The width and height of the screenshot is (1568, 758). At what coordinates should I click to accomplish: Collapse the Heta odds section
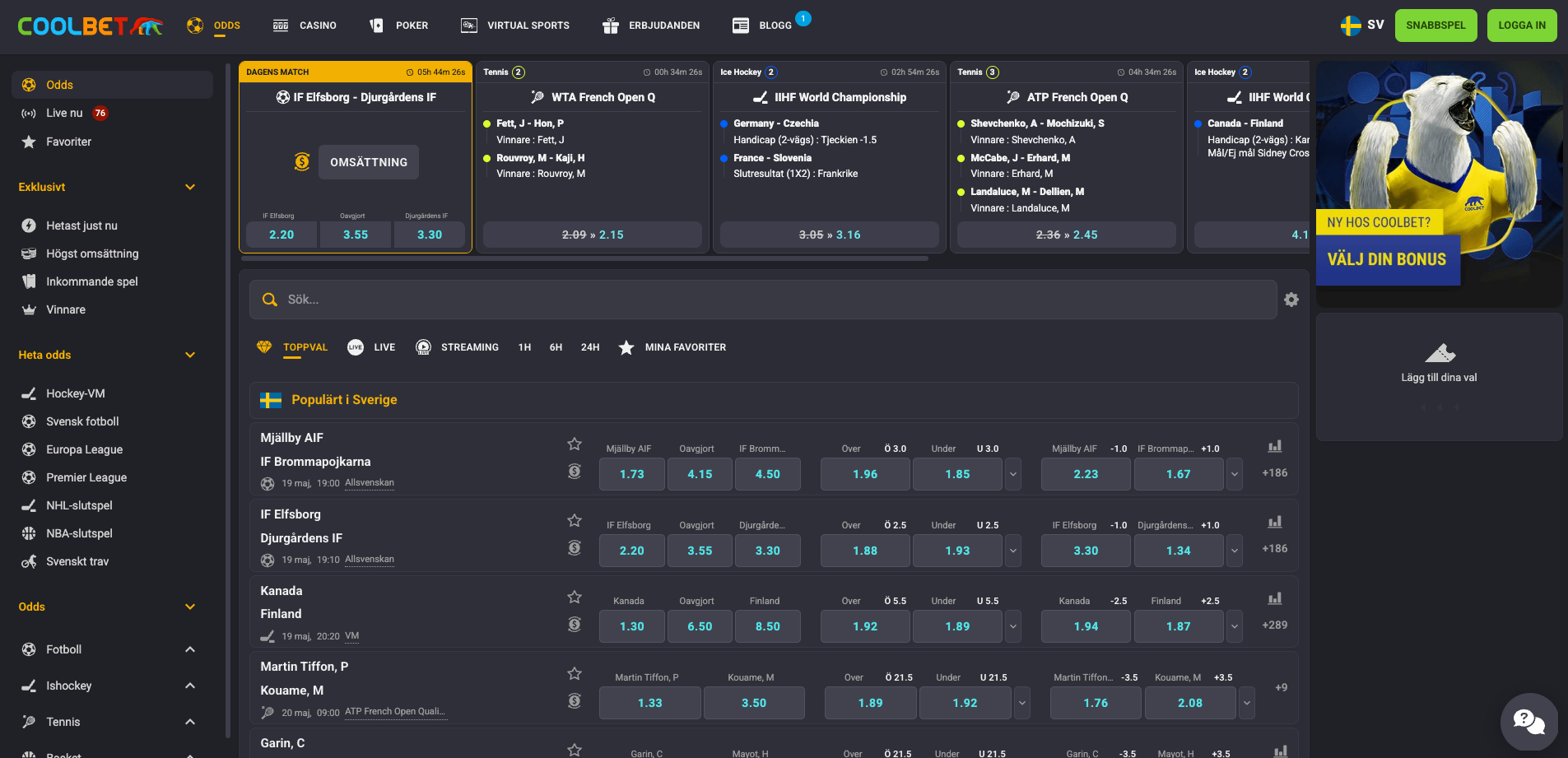[x=190, y=355]
